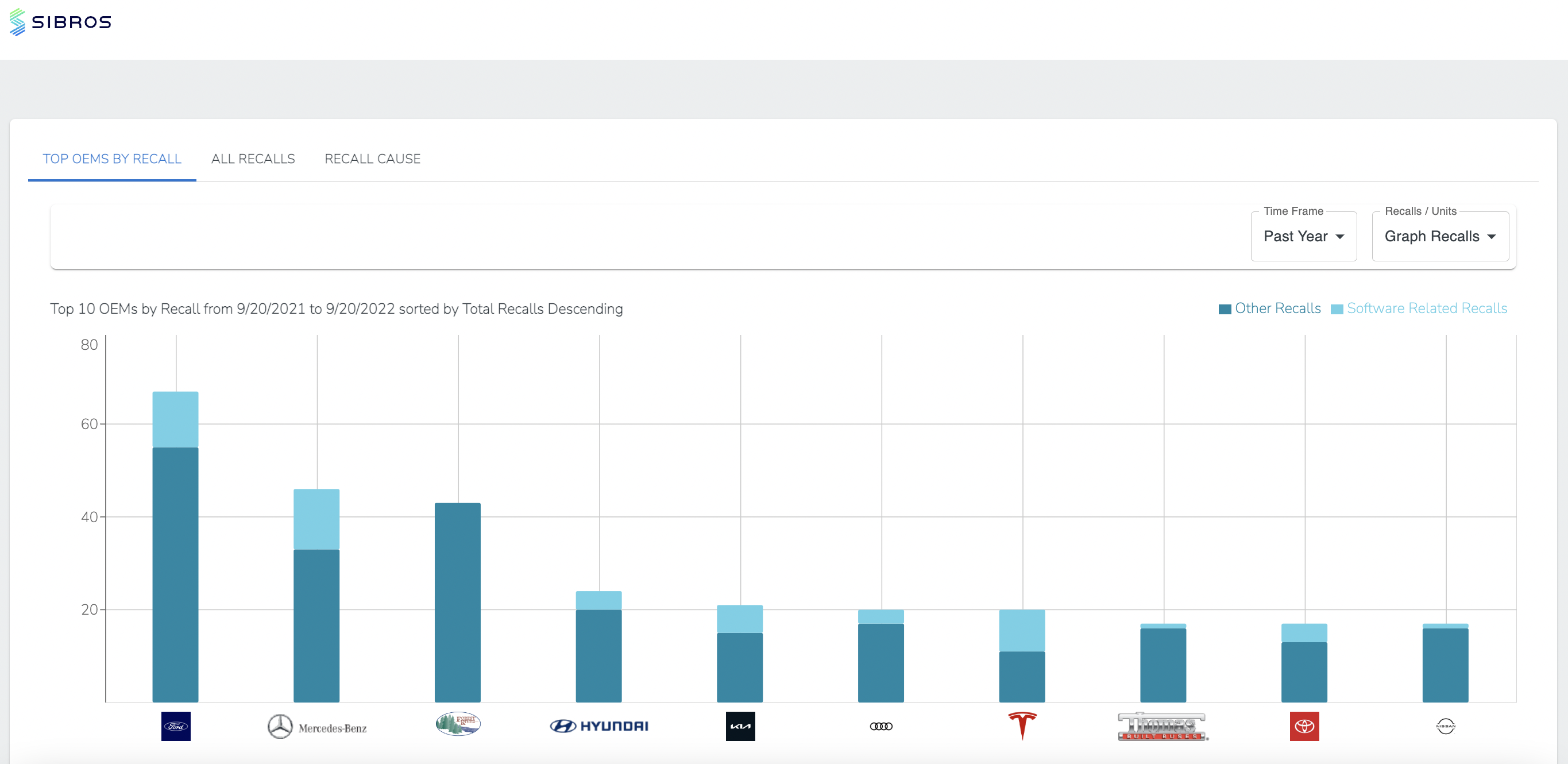Open the Recalls / Units dropdown
1568x764 pixels.
(1440, 236)
